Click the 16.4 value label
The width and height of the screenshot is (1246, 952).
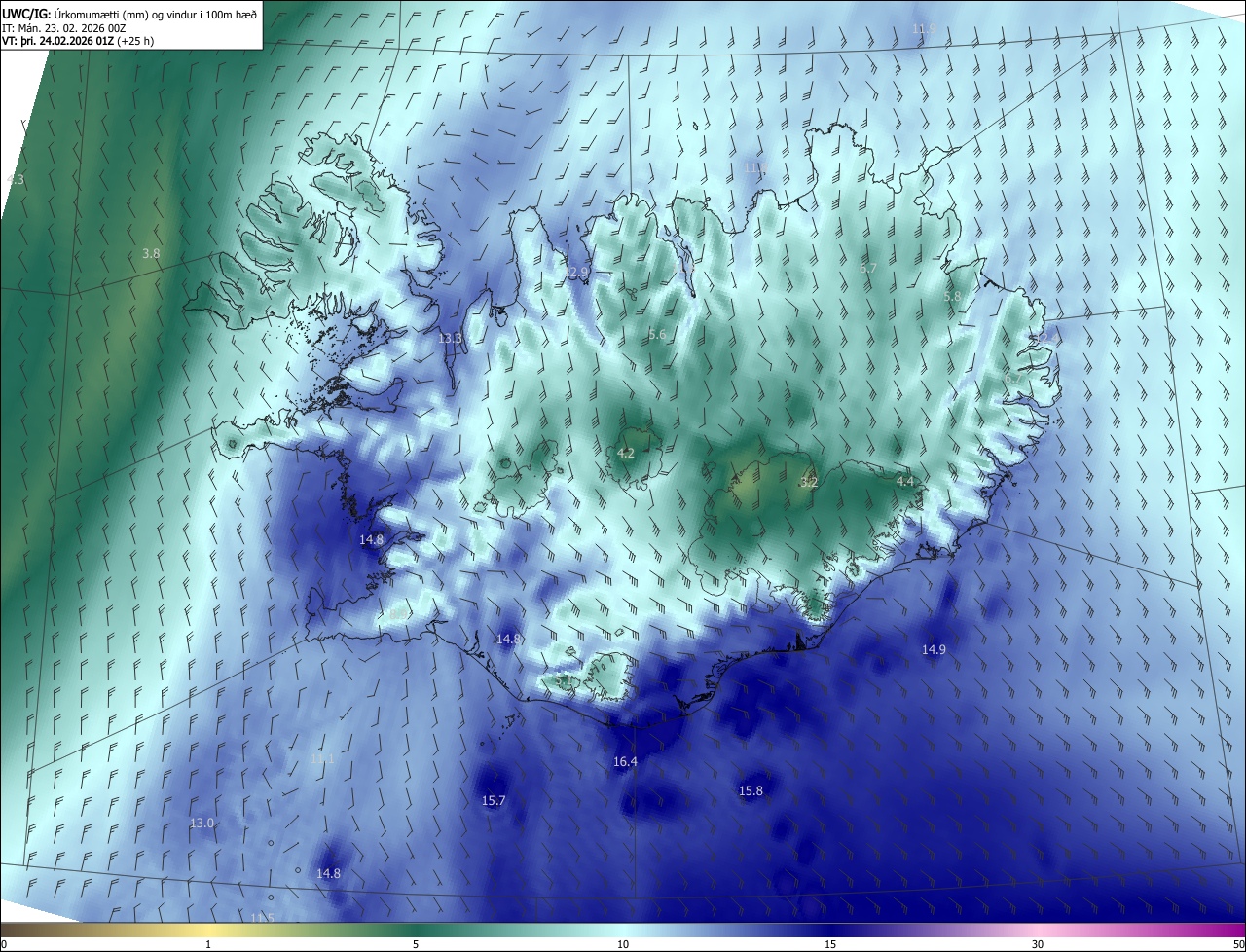pyautogui.click(x=625, y=761)
